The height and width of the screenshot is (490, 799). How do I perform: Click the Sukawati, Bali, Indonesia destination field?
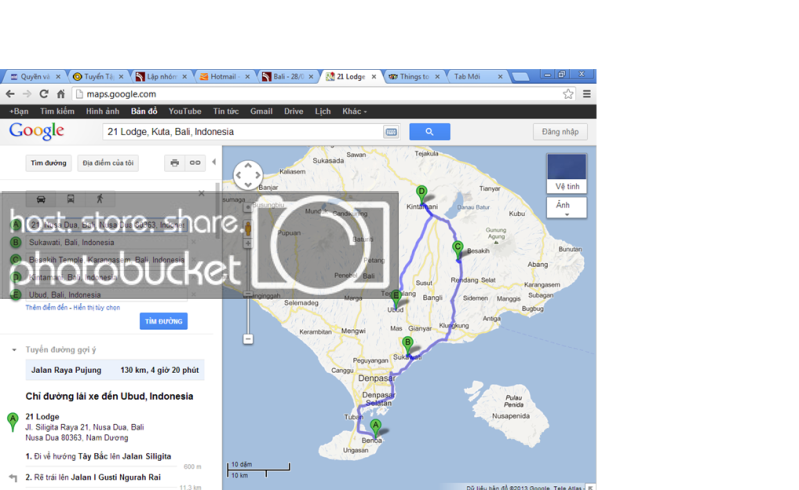tap(107, 242)
